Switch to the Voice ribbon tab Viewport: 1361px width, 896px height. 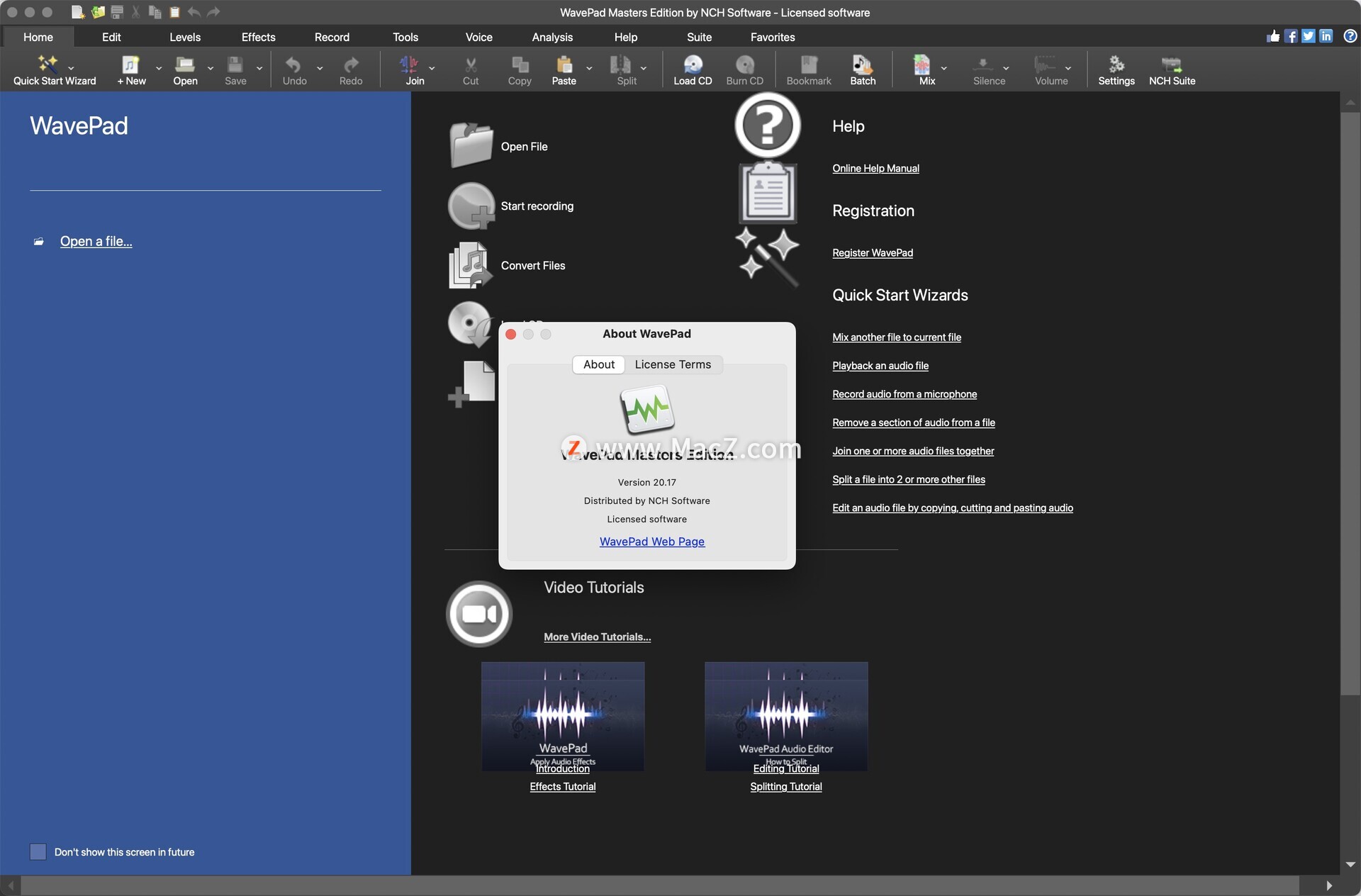pos(478,37)
